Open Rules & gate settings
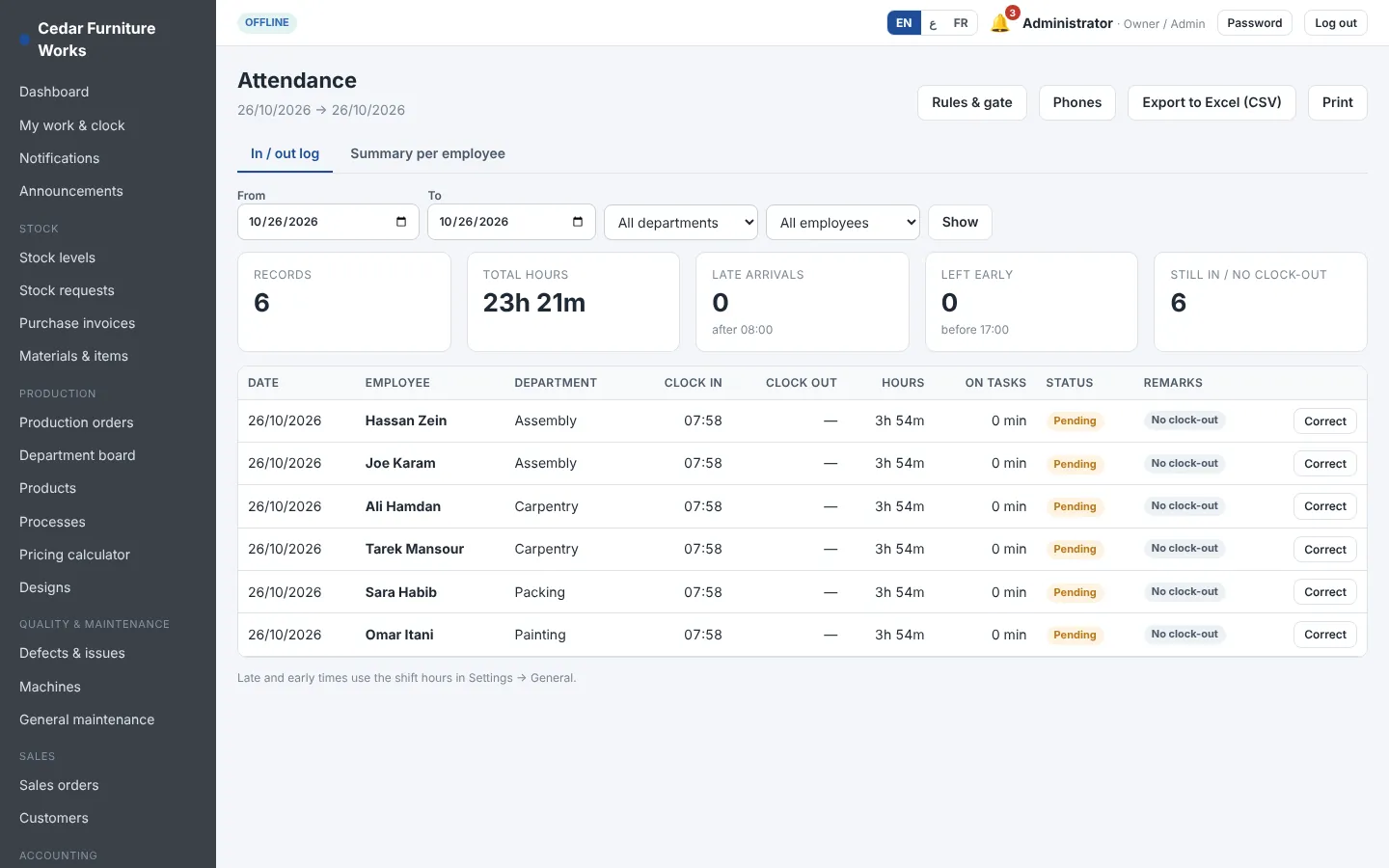The height and width of the screenshot is (868, 1389). 972,102
